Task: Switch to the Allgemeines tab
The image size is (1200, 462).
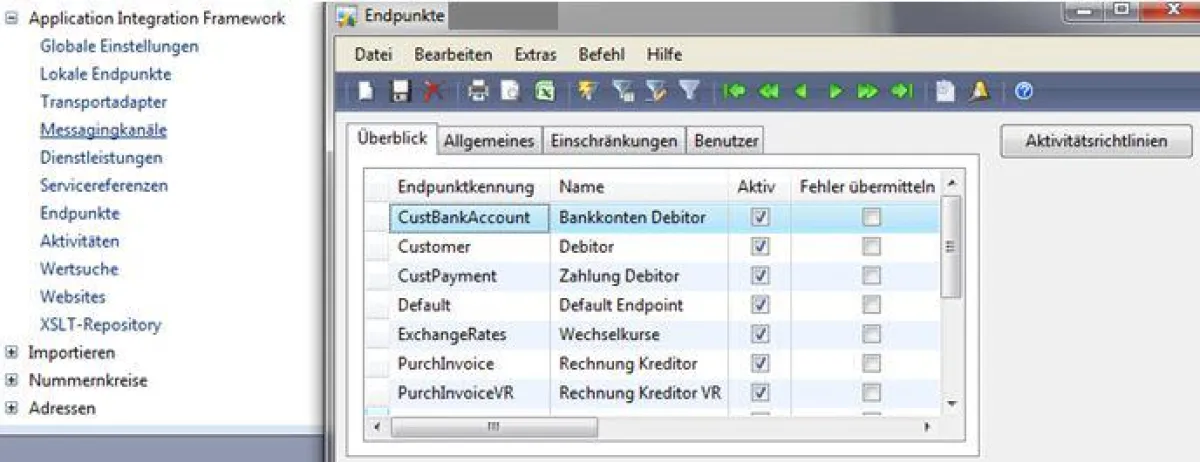Action: coord(490,141)
